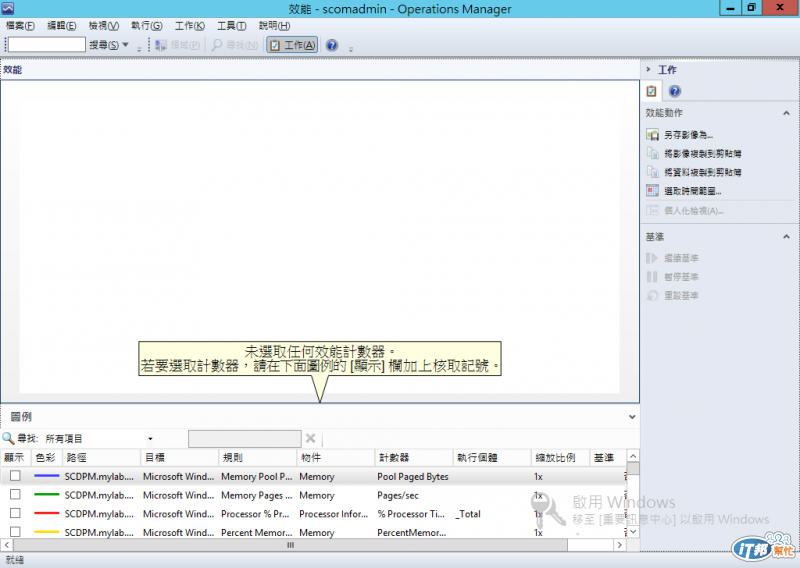Click 另存影像為... link
Image resolution: width=800 pixels, height=568 pixels.
tap(688, 135)
